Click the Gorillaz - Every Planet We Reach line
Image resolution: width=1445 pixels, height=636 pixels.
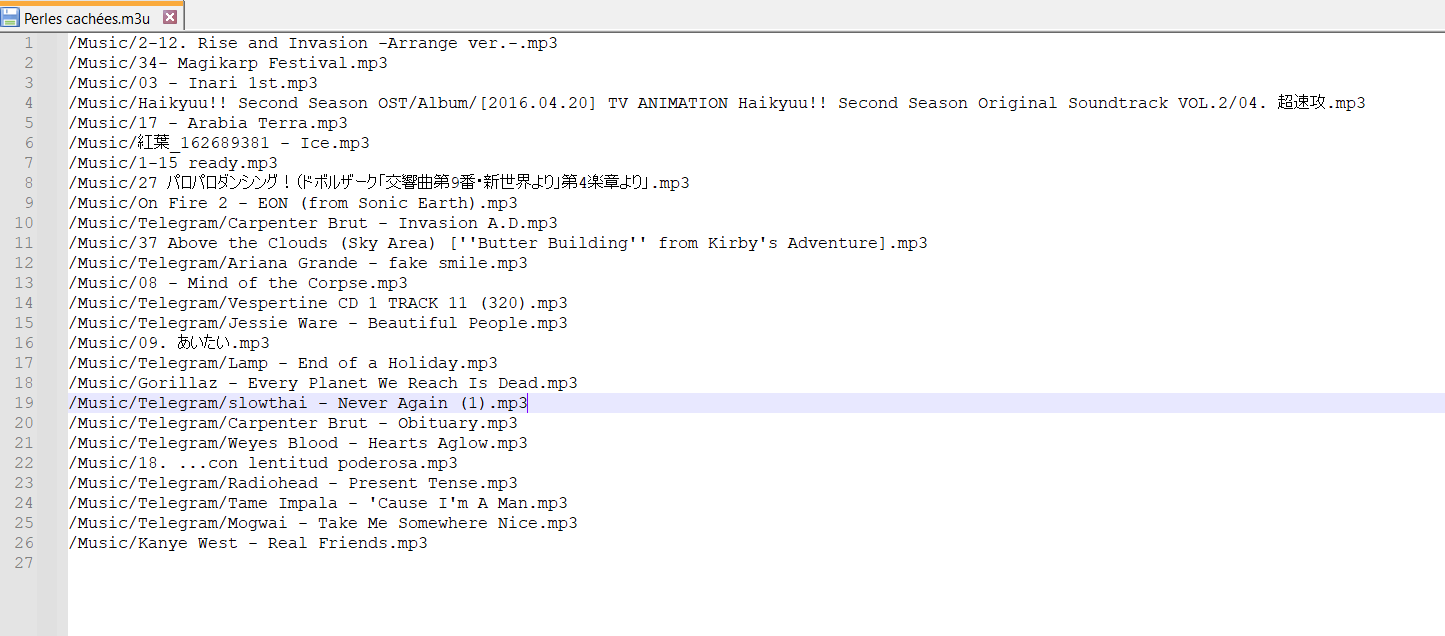[x=323, y=383]
